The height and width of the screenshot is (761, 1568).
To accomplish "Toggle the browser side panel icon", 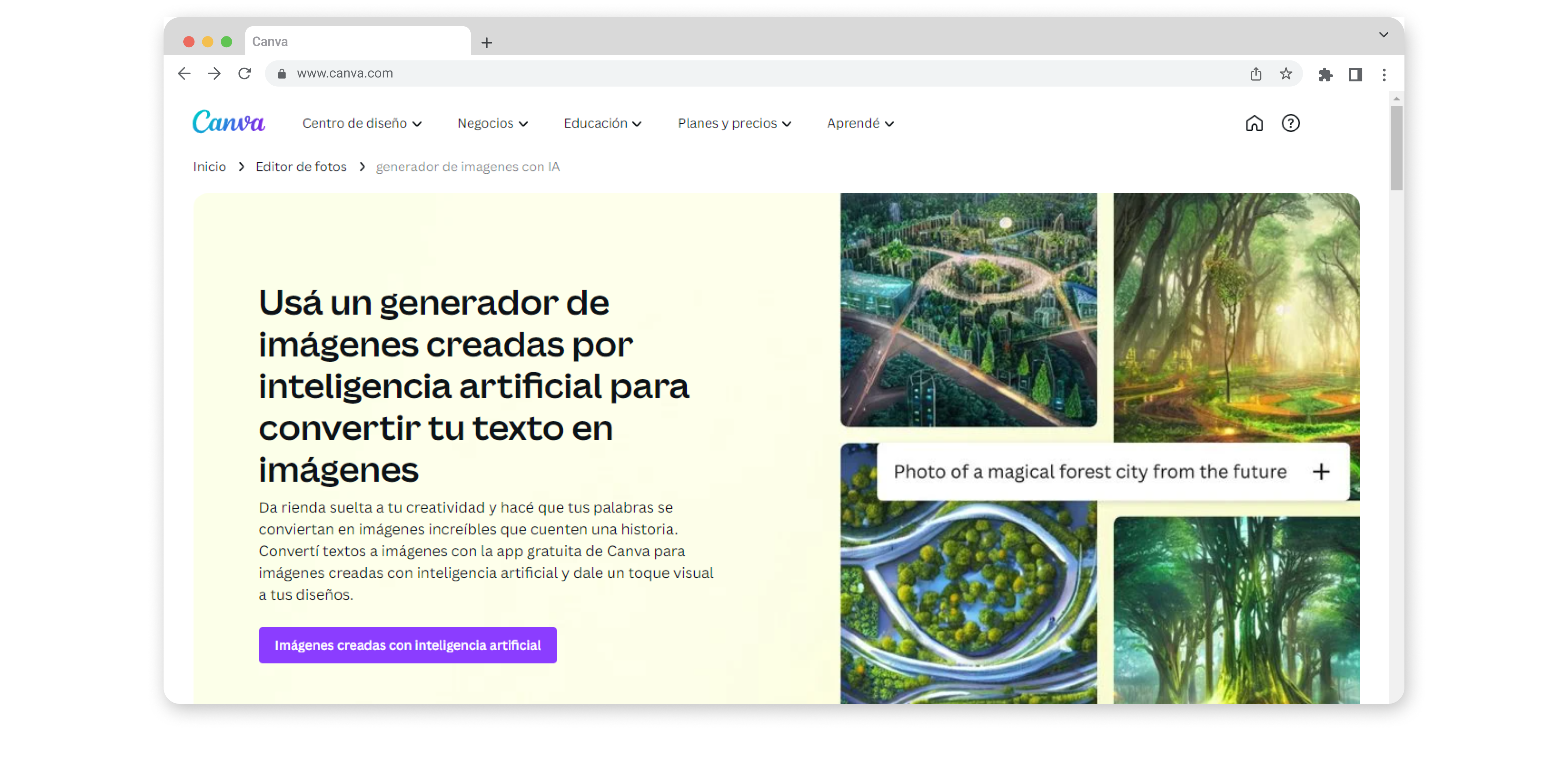I will pyautogui.click(x=1355, y=74).
